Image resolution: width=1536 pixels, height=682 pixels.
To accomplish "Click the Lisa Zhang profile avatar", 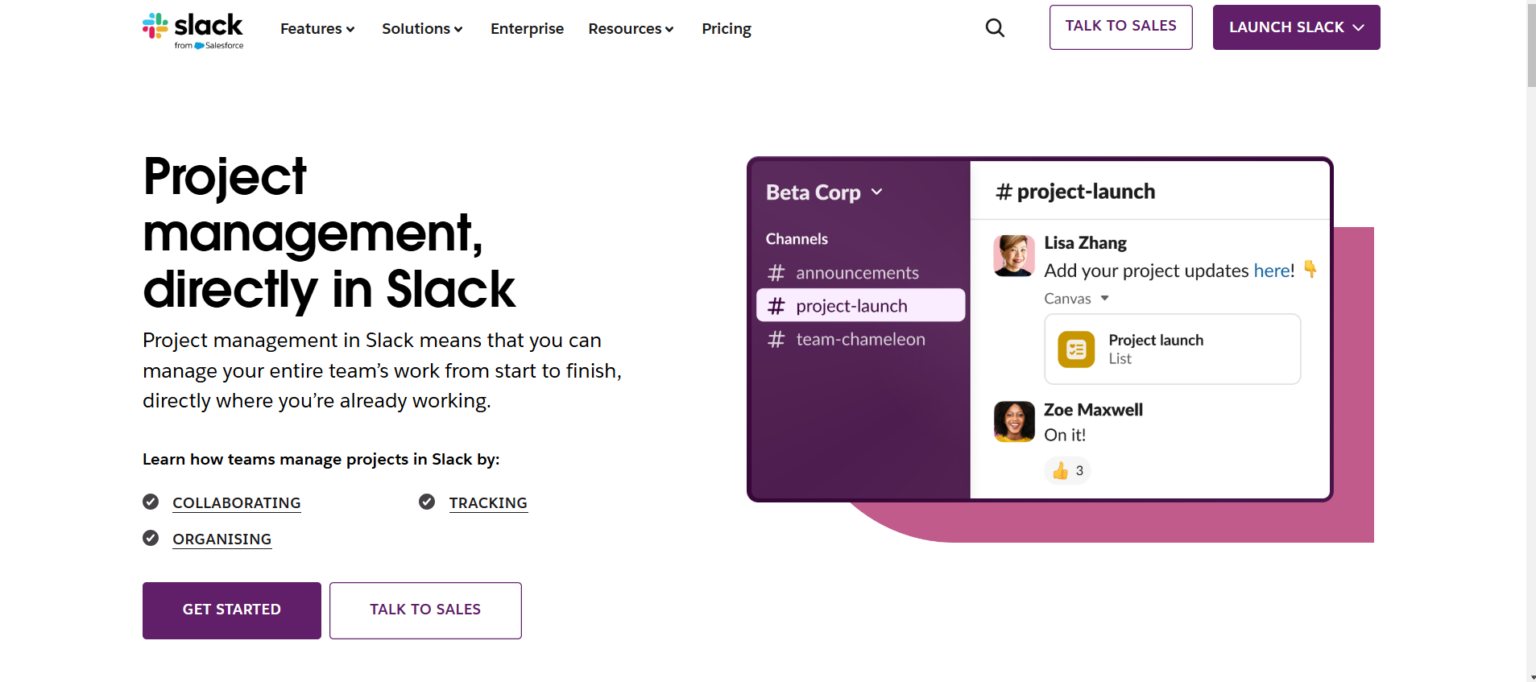I will pos(1014,256).
